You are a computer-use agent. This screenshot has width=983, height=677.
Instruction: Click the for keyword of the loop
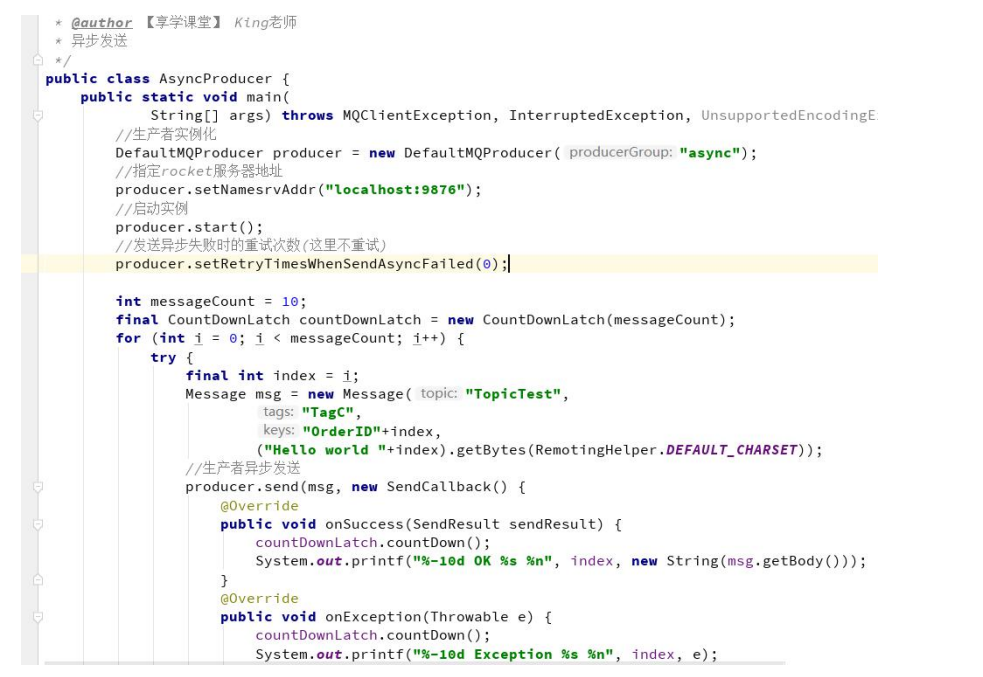[128, 338]
